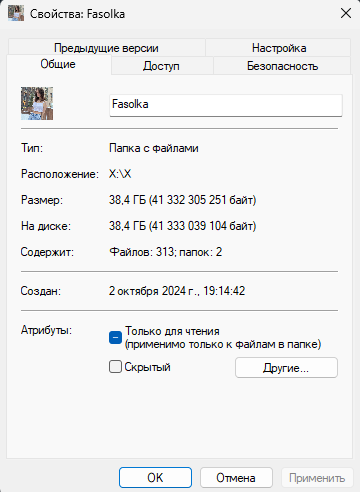Go to the Доступ tab
The image size is (360, 492).
click(161, 66)
